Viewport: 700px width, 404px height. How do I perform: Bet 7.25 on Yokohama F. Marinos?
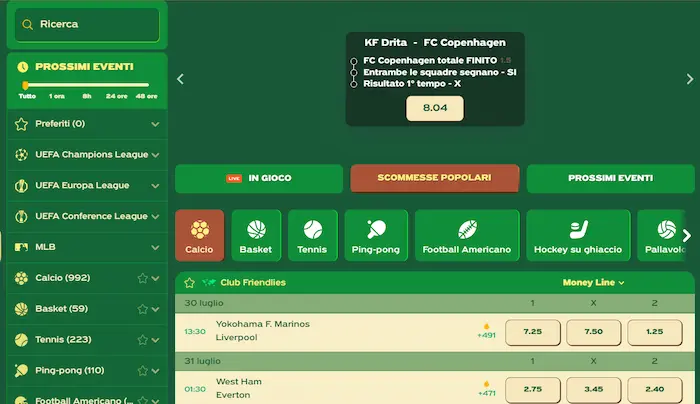point(533,332)
